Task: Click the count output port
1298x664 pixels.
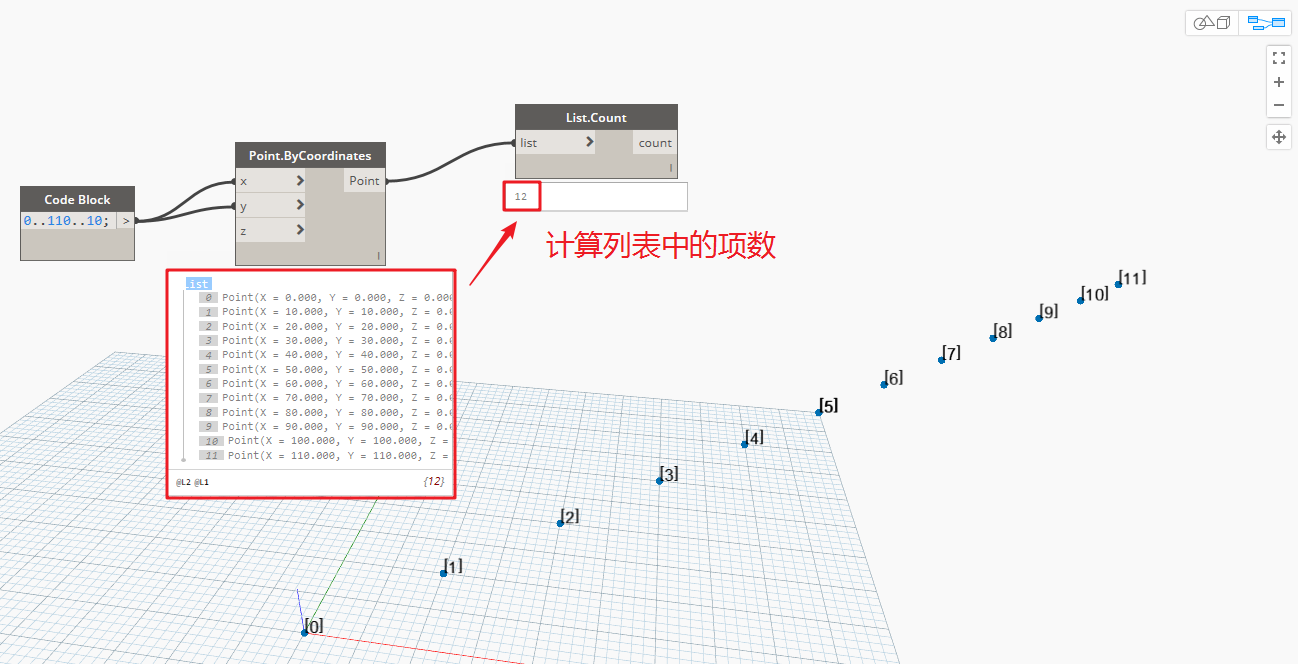Action: pyautogui.click(x=655, y=143)
